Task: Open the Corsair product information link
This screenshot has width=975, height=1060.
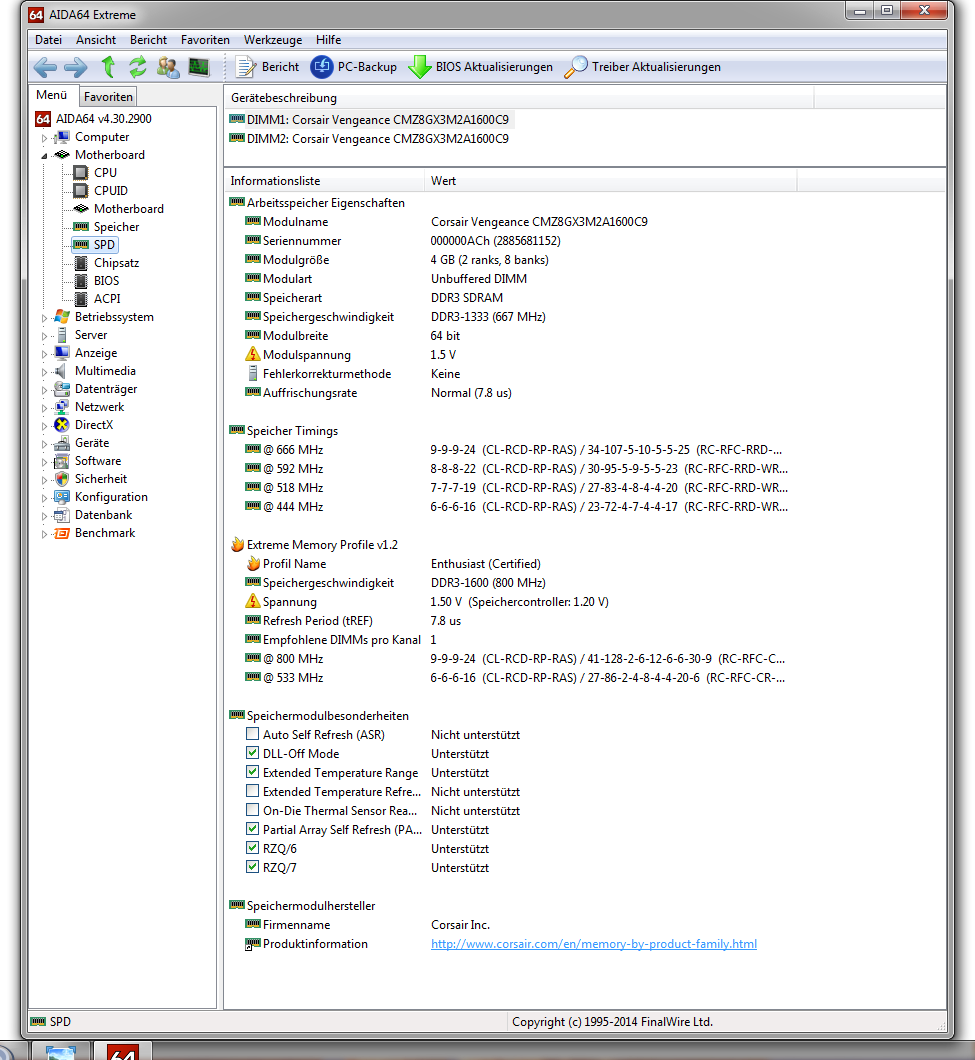Action: point(594,944)
